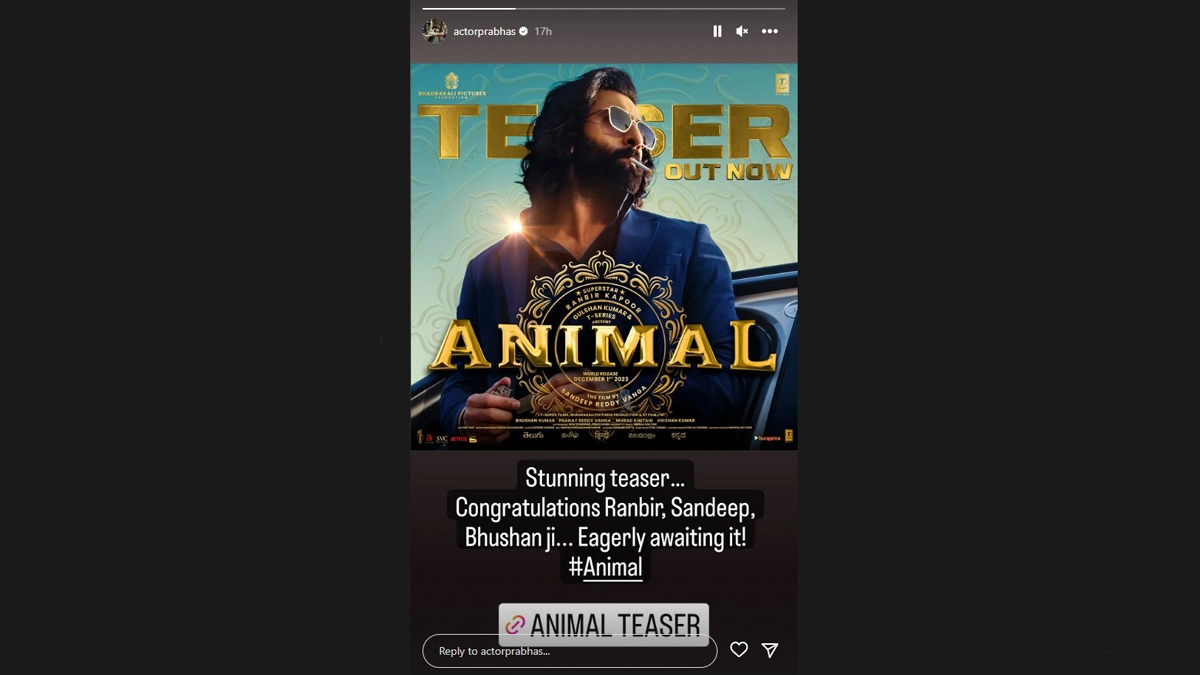Image resolution: width=1200 pixels, height=675 pixels.
Task: Open the ANIMAL TEASER link sticker
Action: (x=604, y=625)
